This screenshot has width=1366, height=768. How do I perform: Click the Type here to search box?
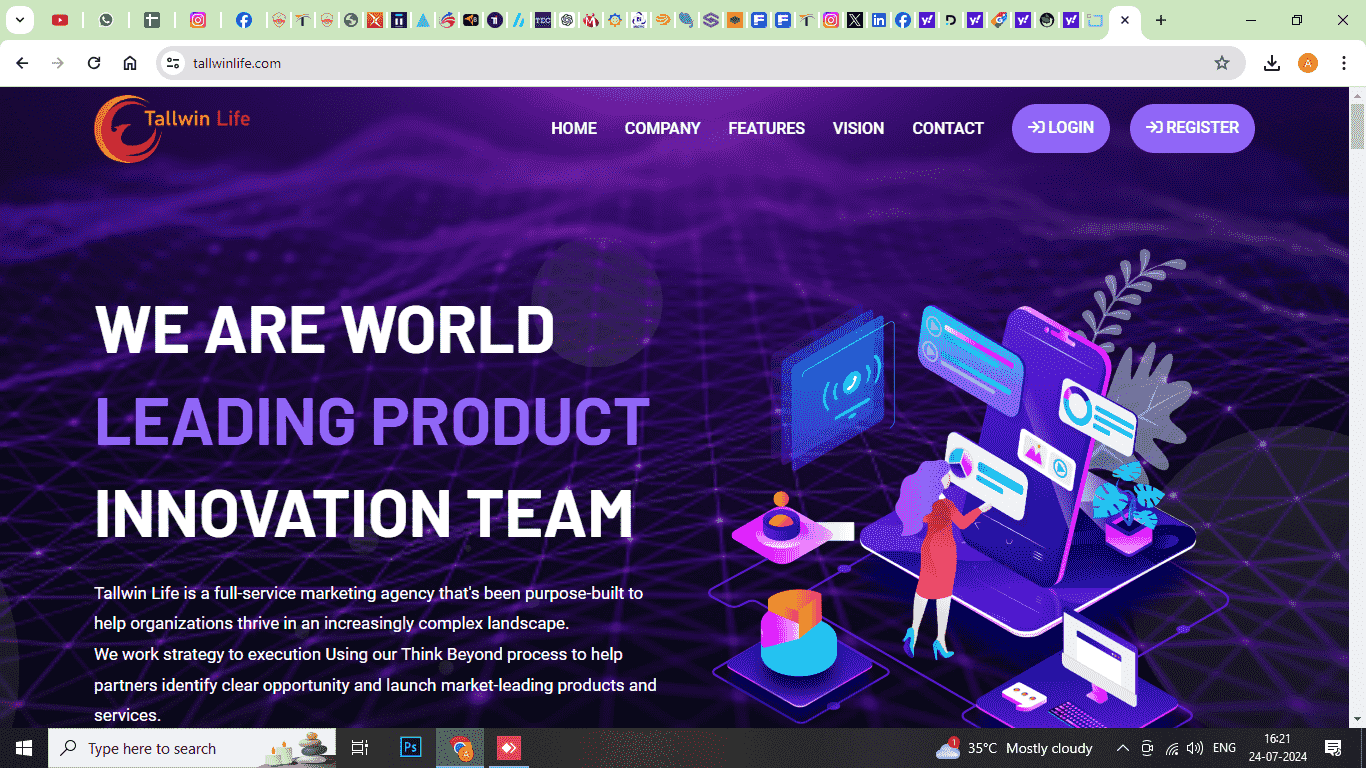(192, 748)
